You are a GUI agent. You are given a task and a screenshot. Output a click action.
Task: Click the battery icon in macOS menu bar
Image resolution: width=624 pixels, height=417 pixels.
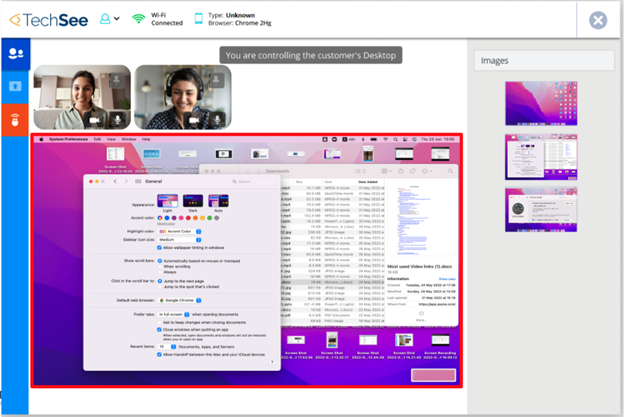pyautogui.click(x=374, y=139)
